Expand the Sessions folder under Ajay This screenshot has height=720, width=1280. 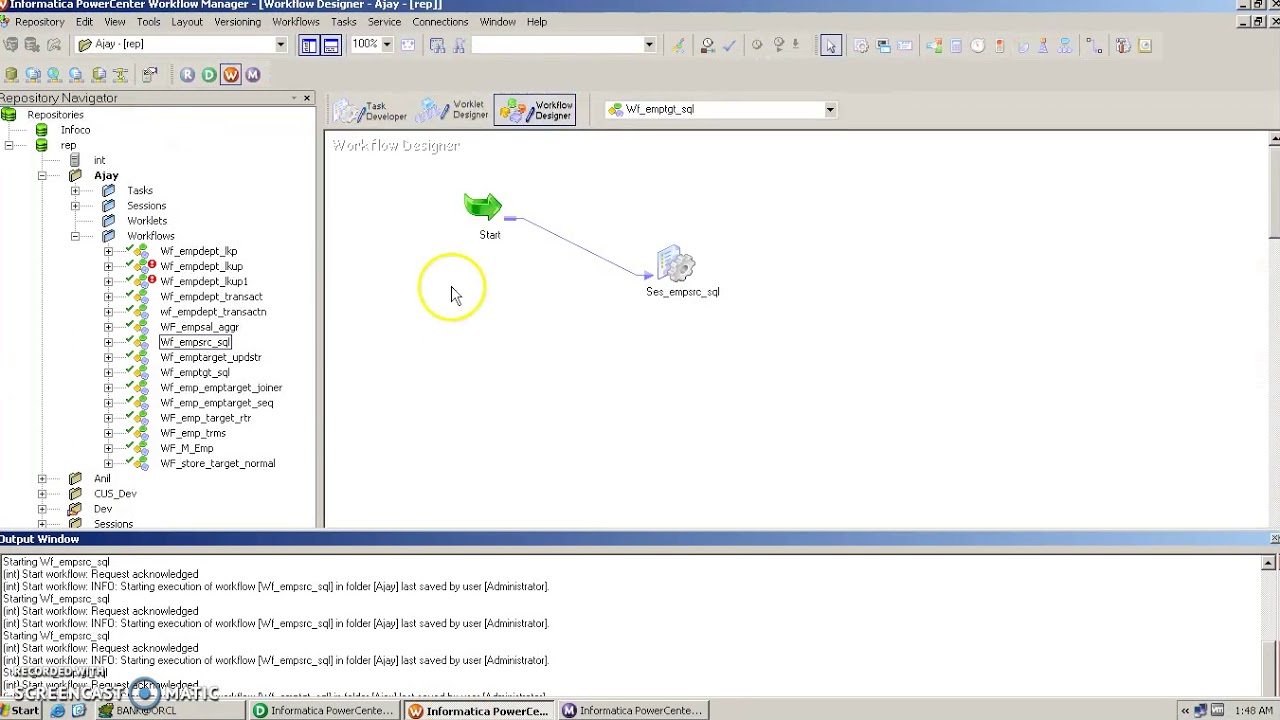75,205
